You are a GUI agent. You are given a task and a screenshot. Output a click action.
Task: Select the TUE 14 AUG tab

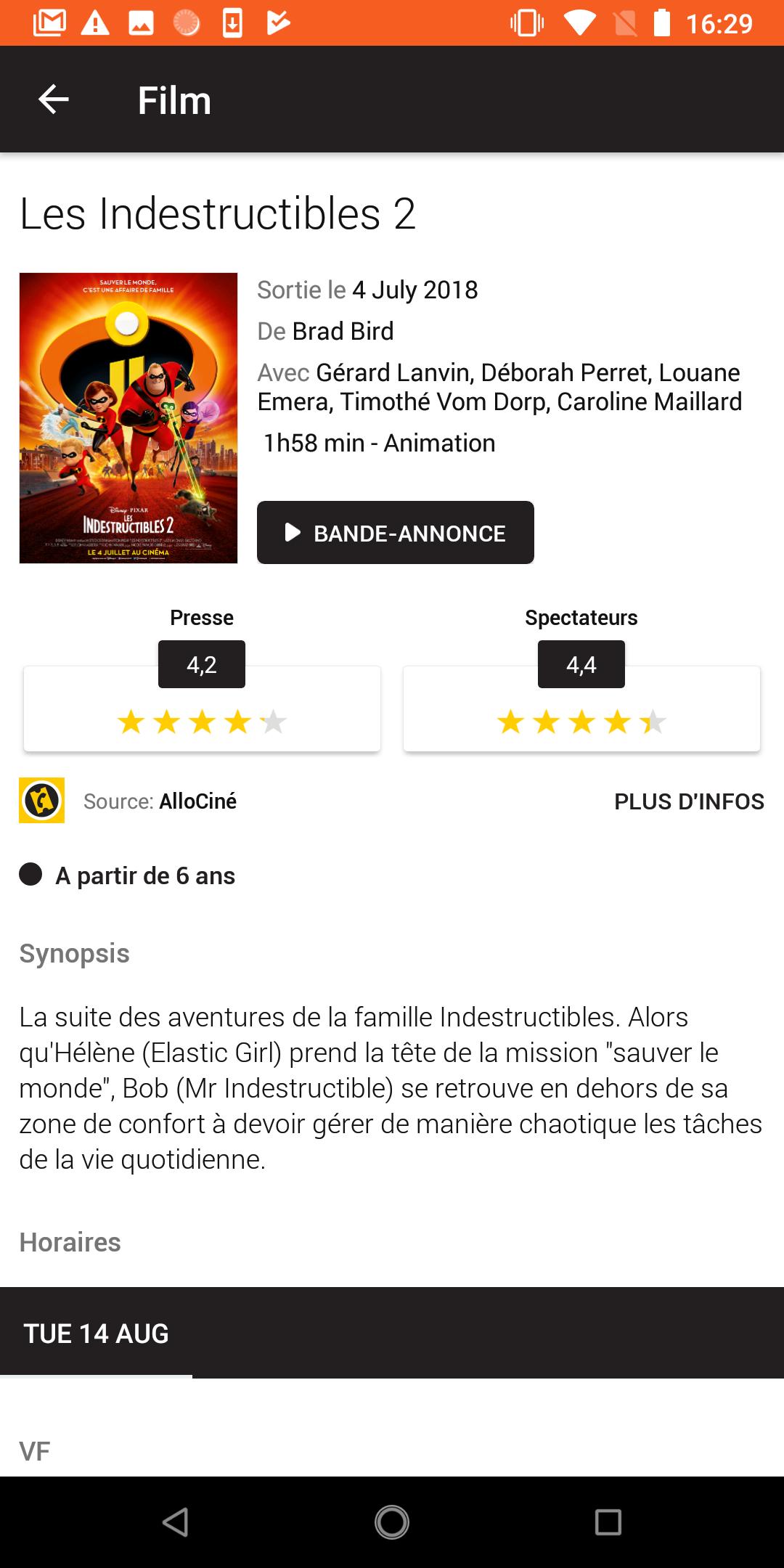pyautogui.click(x=96, y=1334)
